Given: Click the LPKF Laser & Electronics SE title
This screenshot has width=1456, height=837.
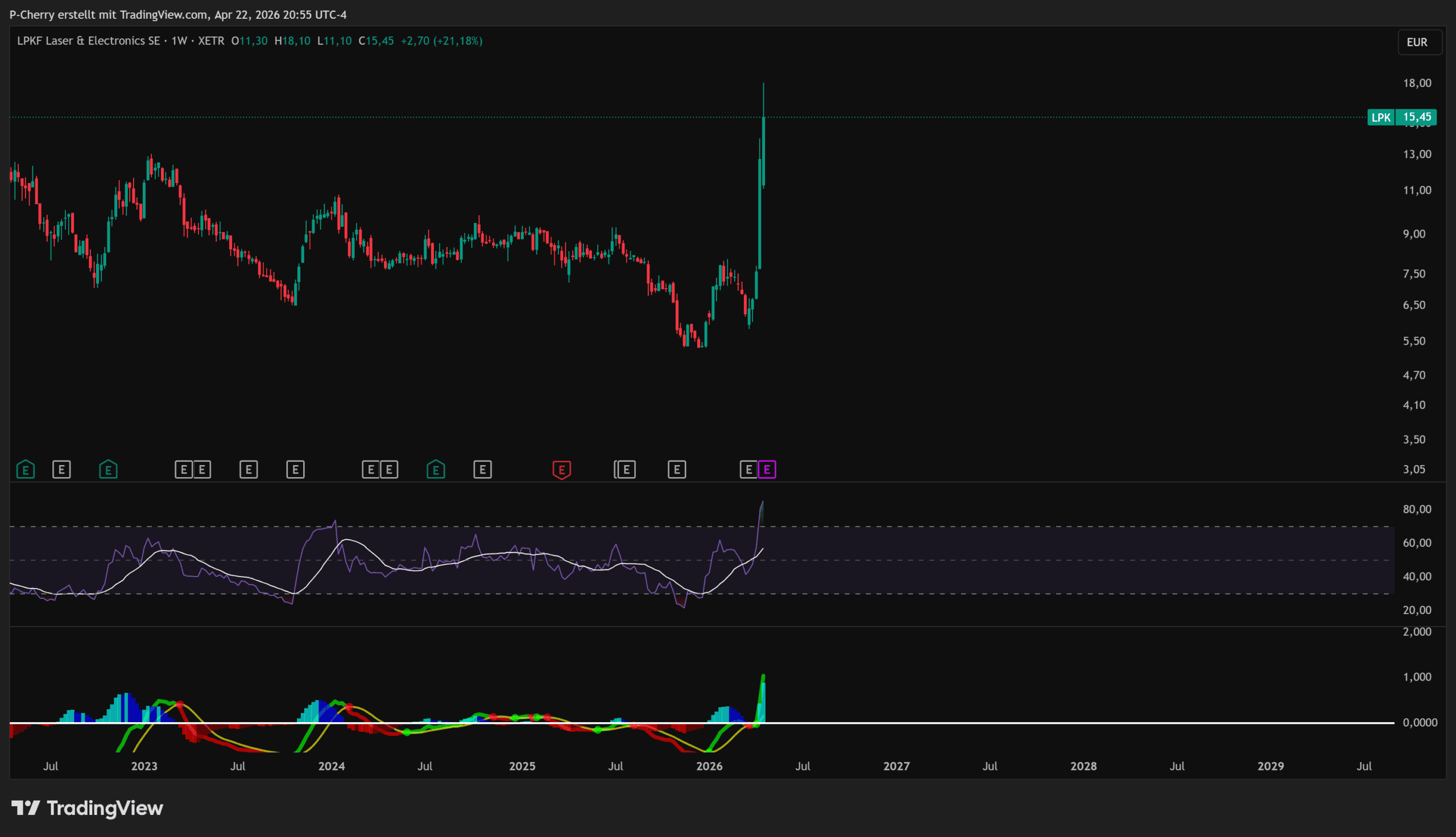Looking at the screenshot, I should click(89, 41).
